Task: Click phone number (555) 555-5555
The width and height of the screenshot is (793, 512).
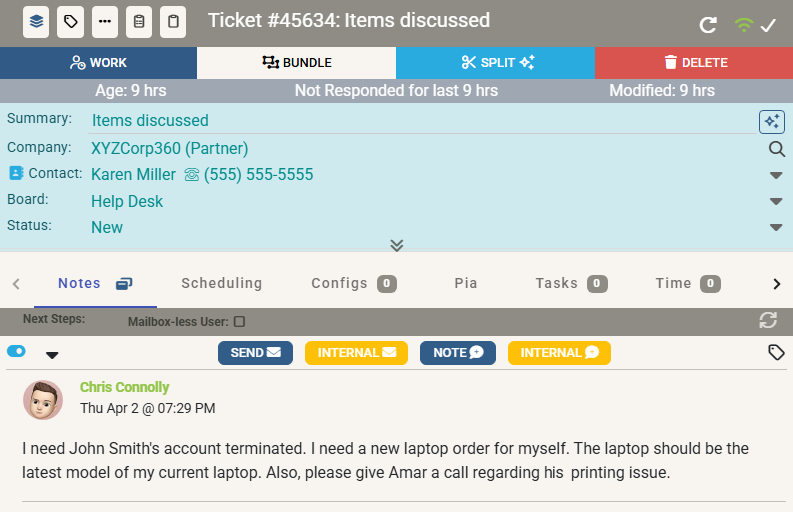Action: (x=258, y=175)
